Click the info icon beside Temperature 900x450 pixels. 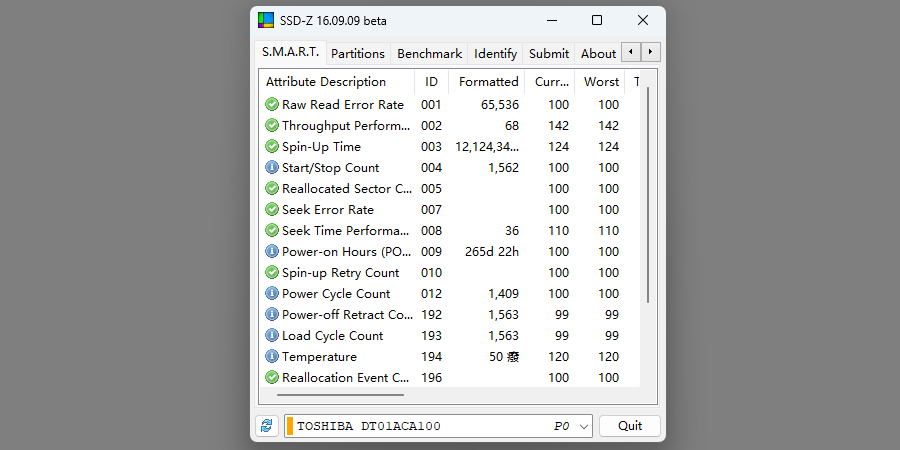(272, 357)
